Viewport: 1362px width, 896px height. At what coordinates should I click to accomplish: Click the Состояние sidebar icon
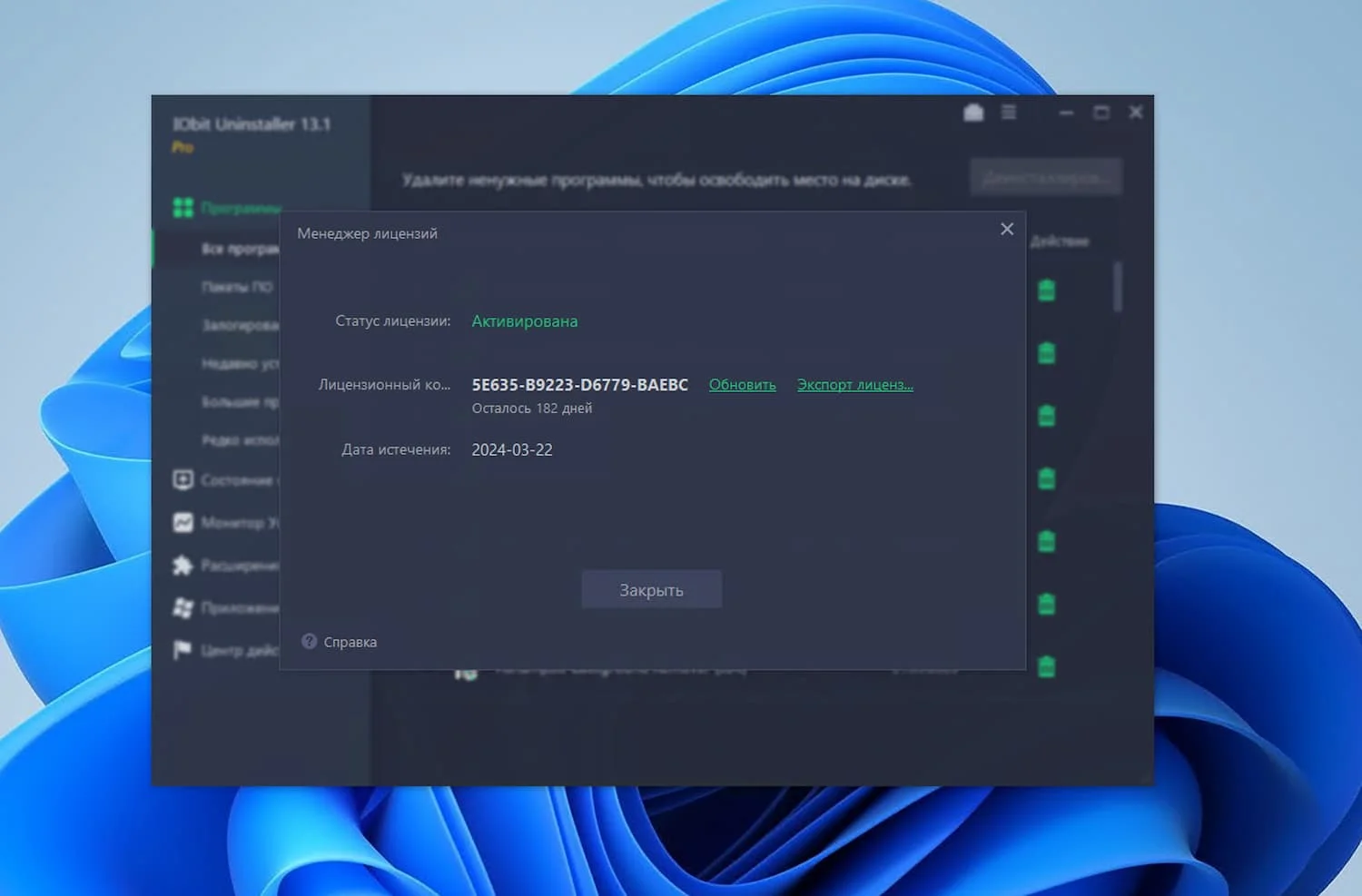(183, 479)
